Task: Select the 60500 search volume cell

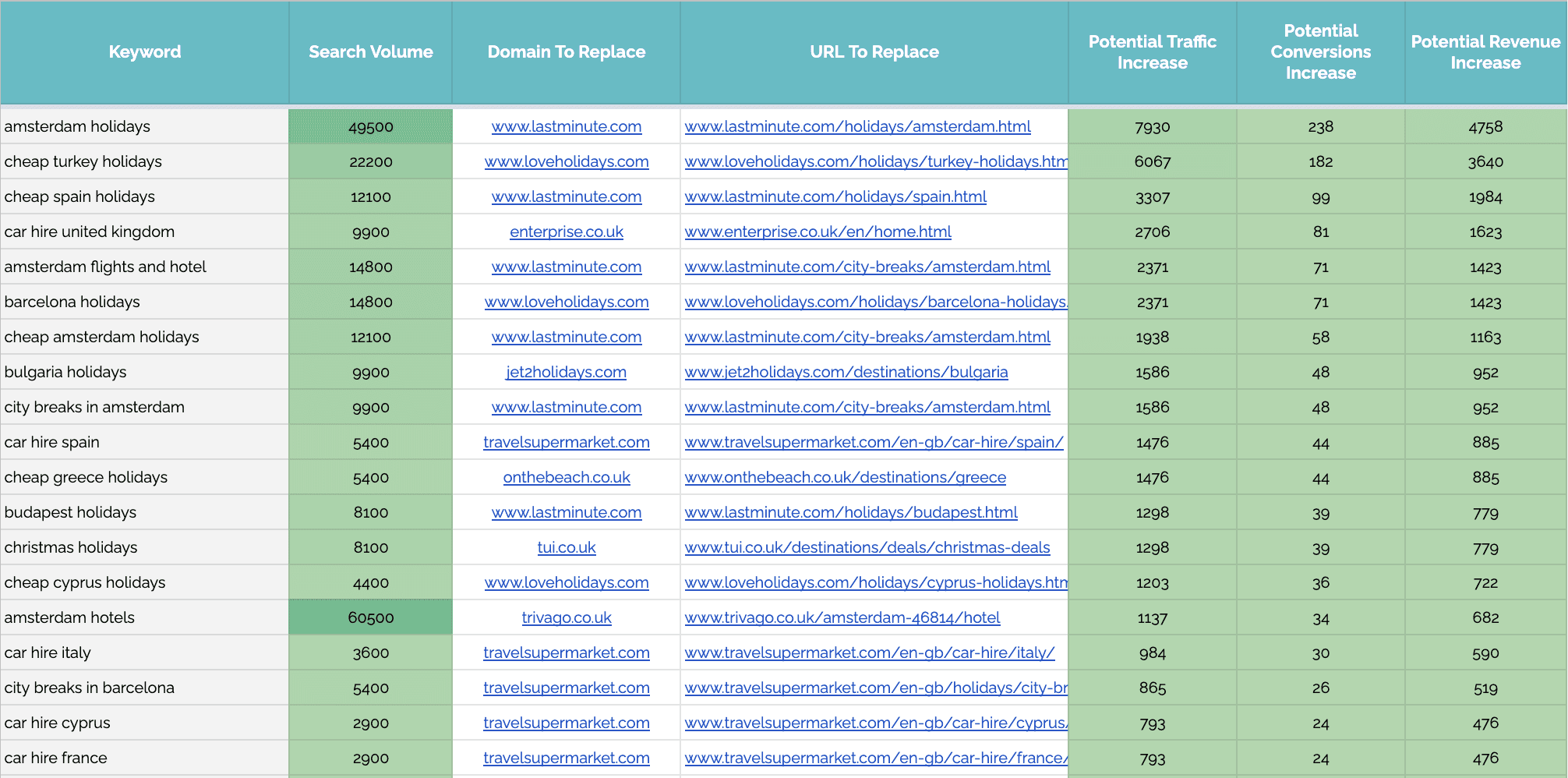Action: pos(370,617)
